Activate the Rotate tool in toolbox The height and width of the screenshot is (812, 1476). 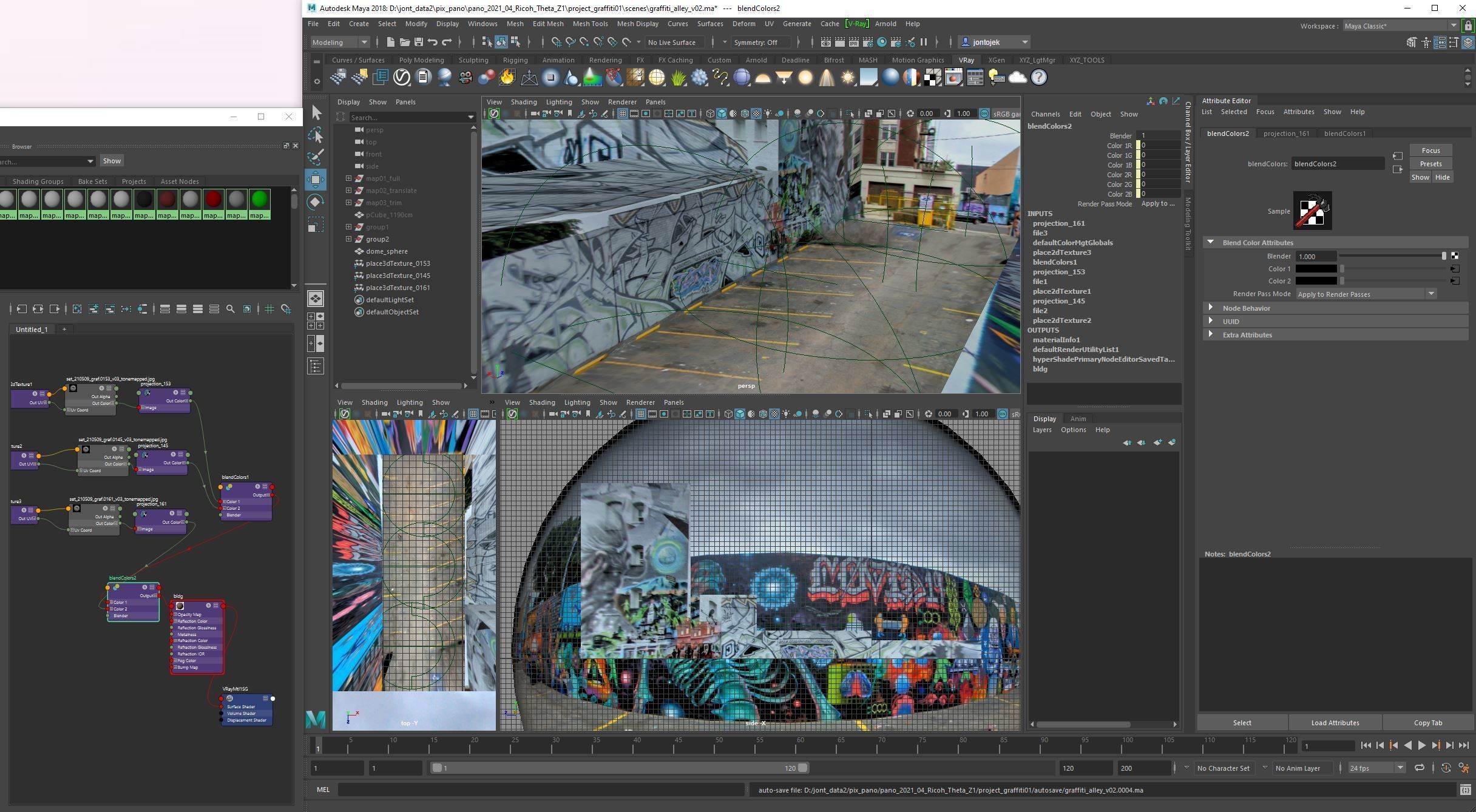316,201
